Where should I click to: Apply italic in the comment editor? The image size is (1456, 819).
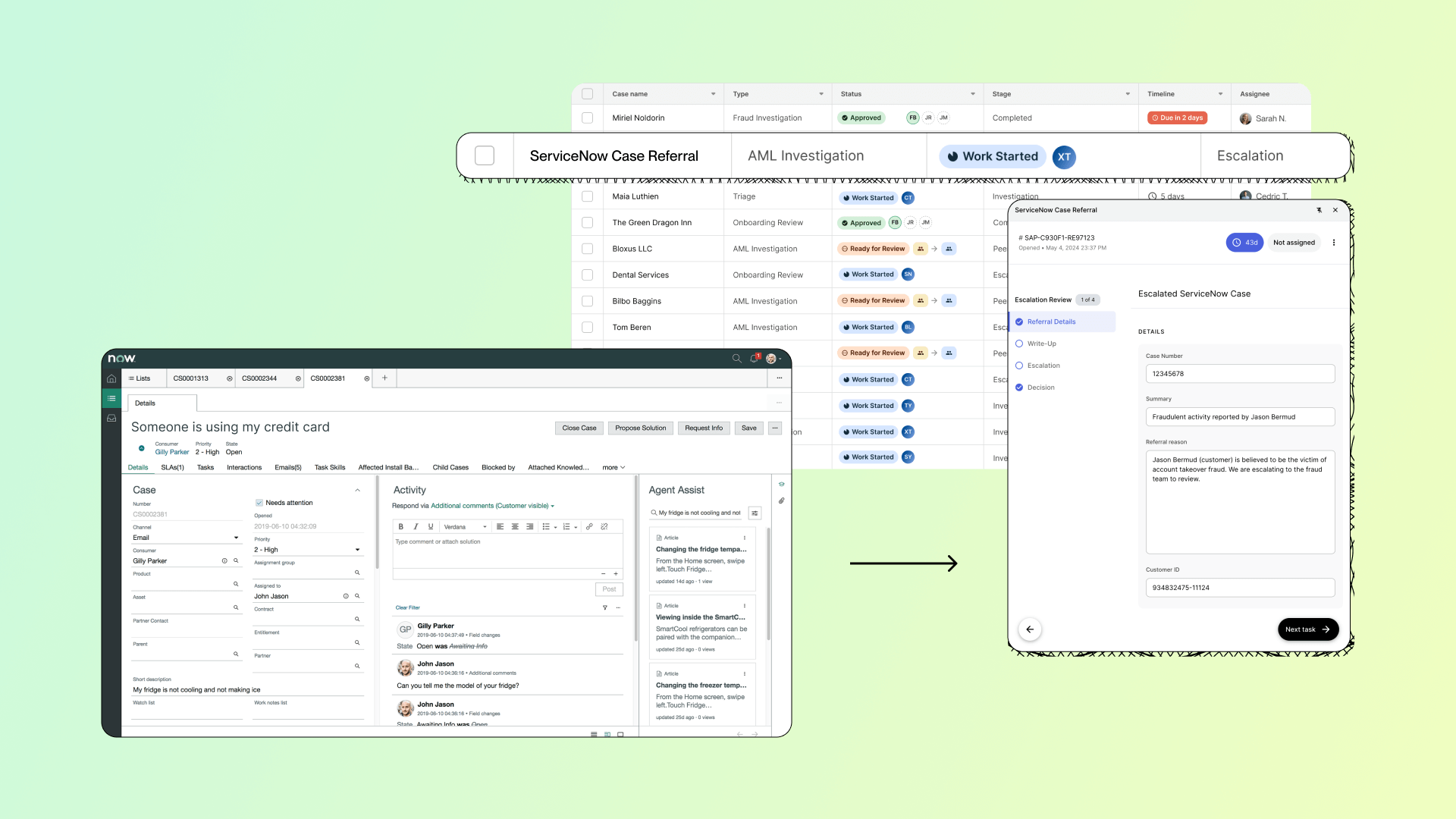[x=416, y=526]
